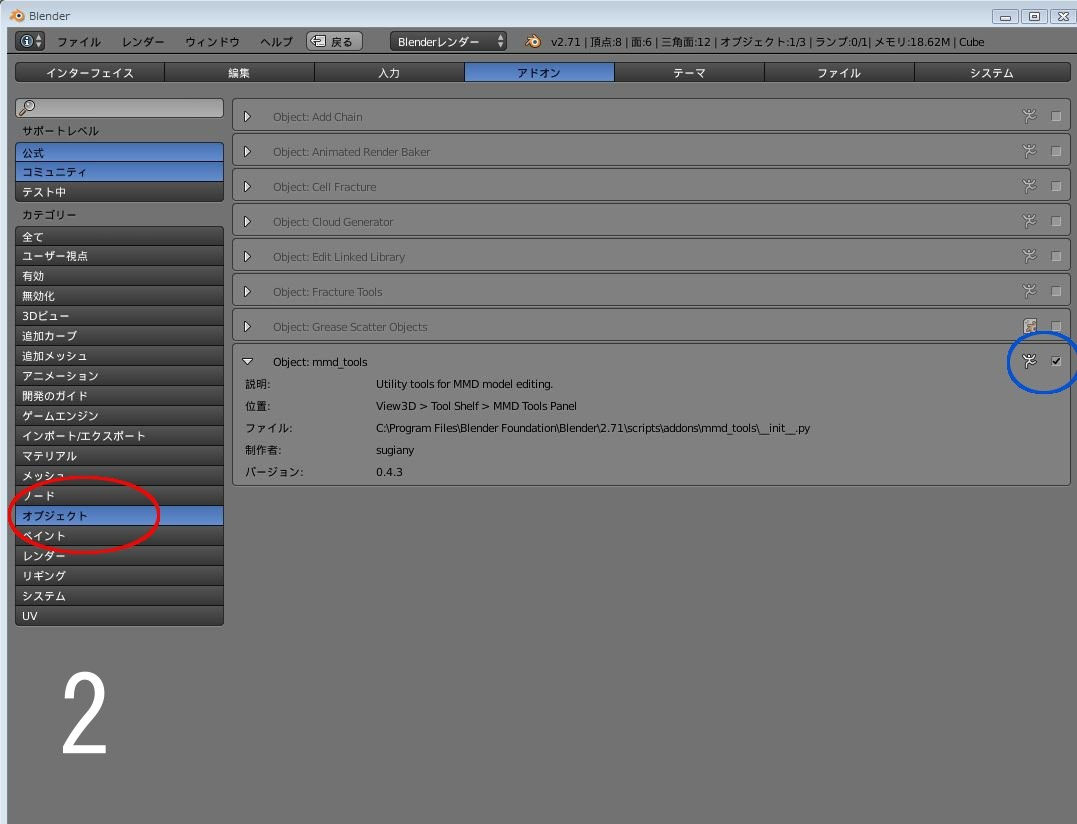Expand the Fracture Tools addon details
Viewport: 1077px width, 824px height.
[x=248, y=292]
